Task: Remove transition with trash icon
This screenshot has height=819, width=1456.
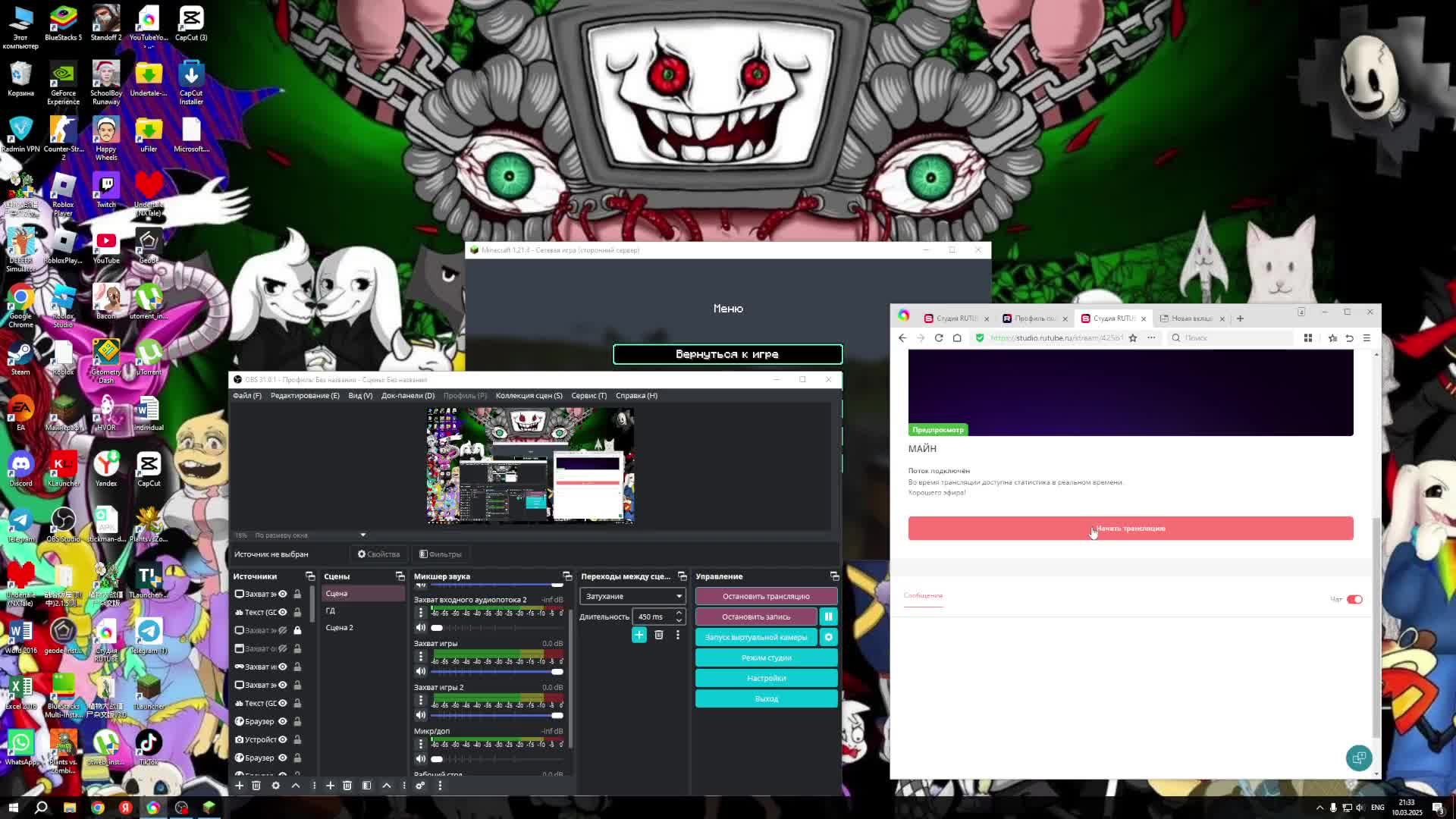Action: (x=659, y=635)
